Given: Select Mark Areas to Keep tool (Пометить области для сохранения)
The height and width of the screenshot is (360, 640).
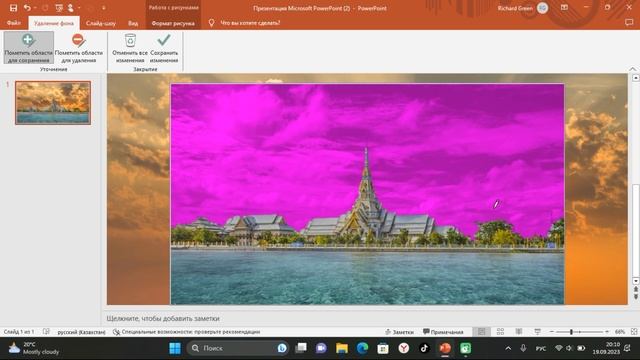Looking at the screenshot, I should tap(29, 48).
